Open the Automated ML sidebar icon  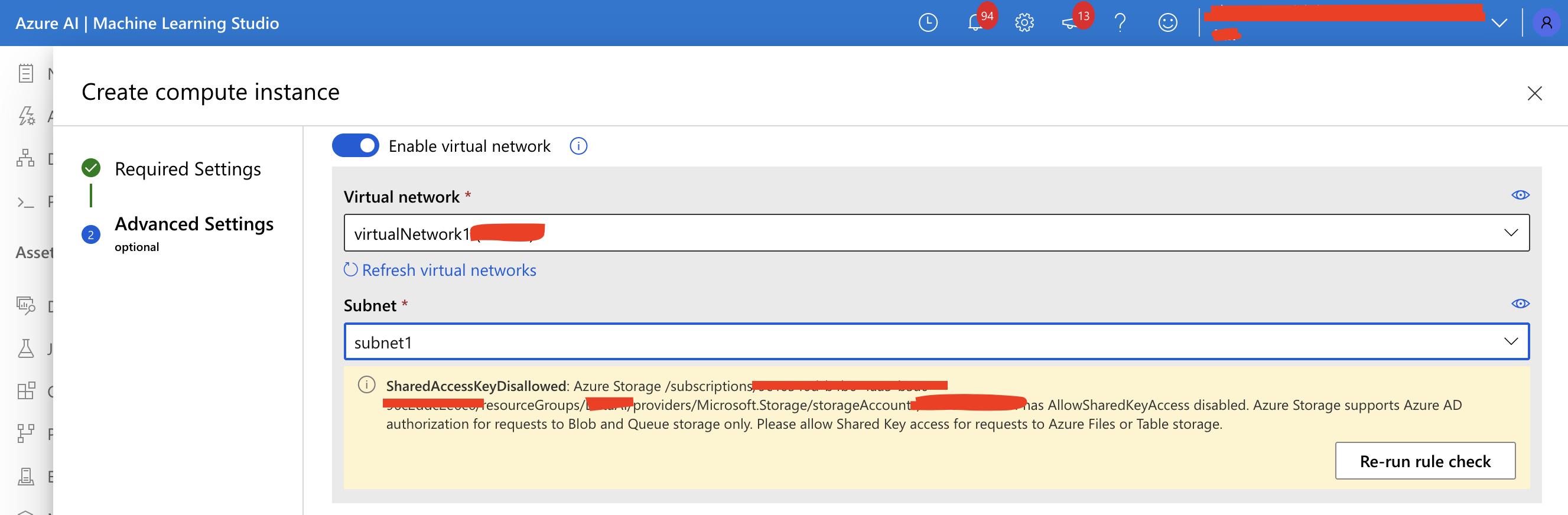pyautogui.click(x=25, y=116)
